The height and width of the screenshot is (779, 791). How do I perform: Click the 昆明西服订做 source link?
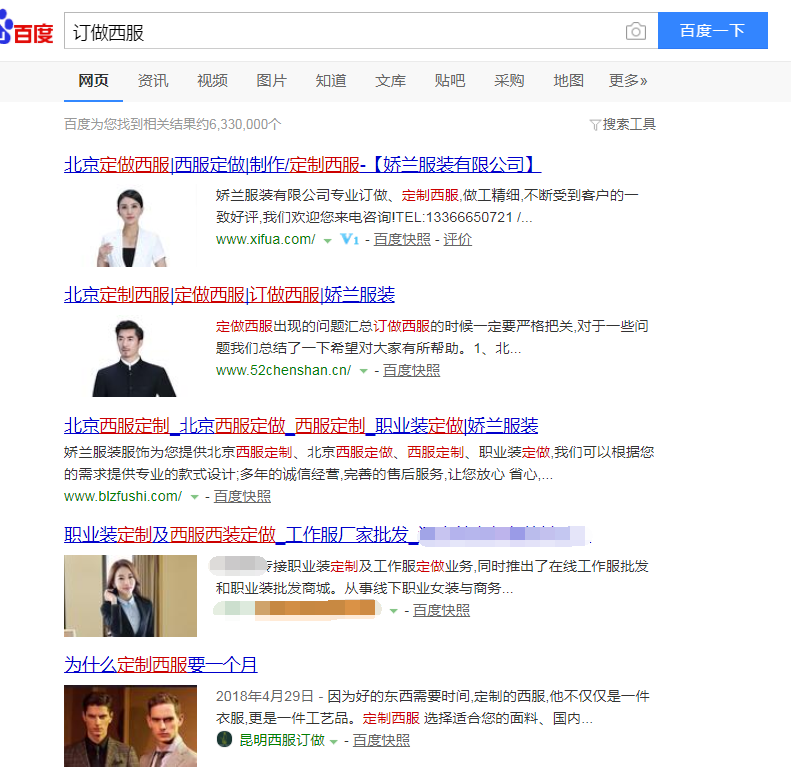281,740
